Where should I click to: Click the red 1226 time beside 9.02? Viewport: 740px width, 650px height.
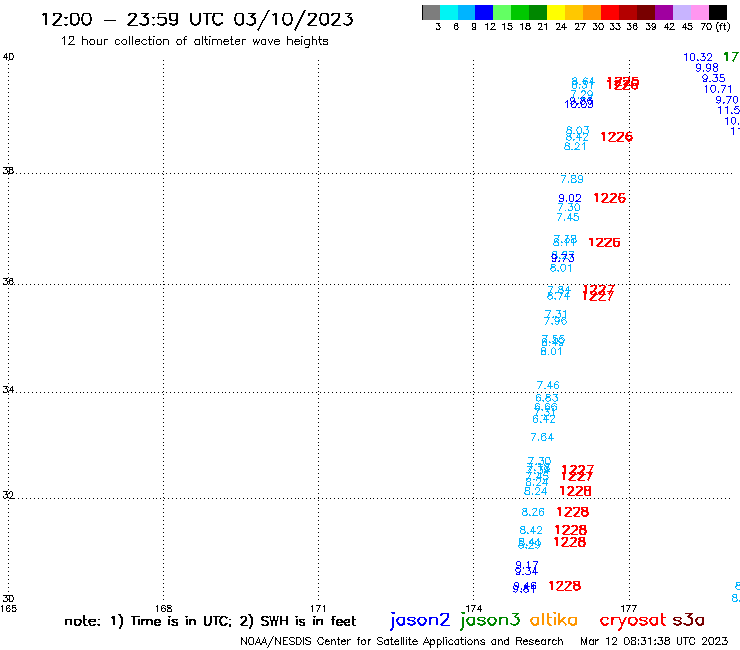(x=609, y=198)
